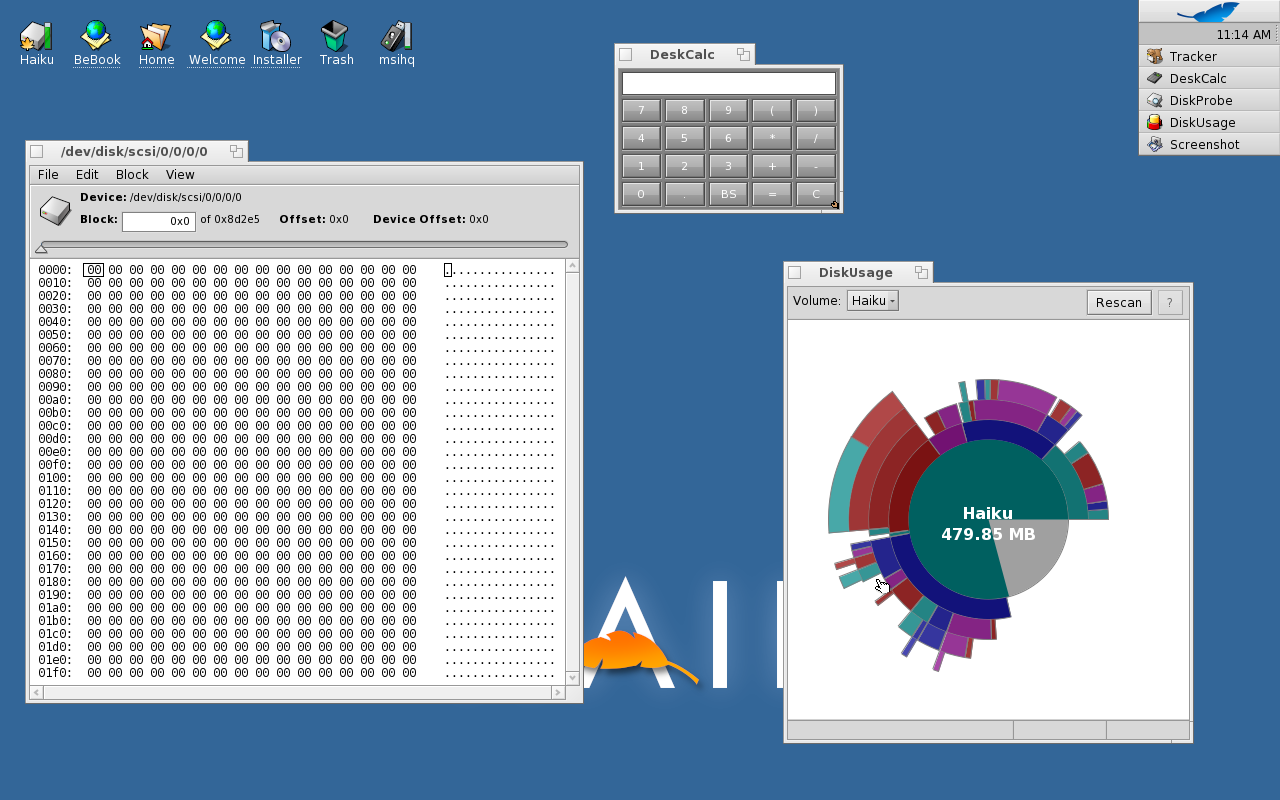Zoom the DiskUsage window using title tab button
Viewport: 1280px width, 800px height.
pyautogui.click(x=921, y=272)
